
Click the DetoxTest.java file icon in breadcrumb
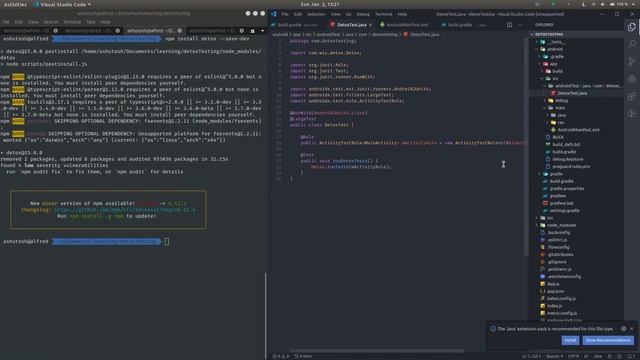[x=406, y=35]
